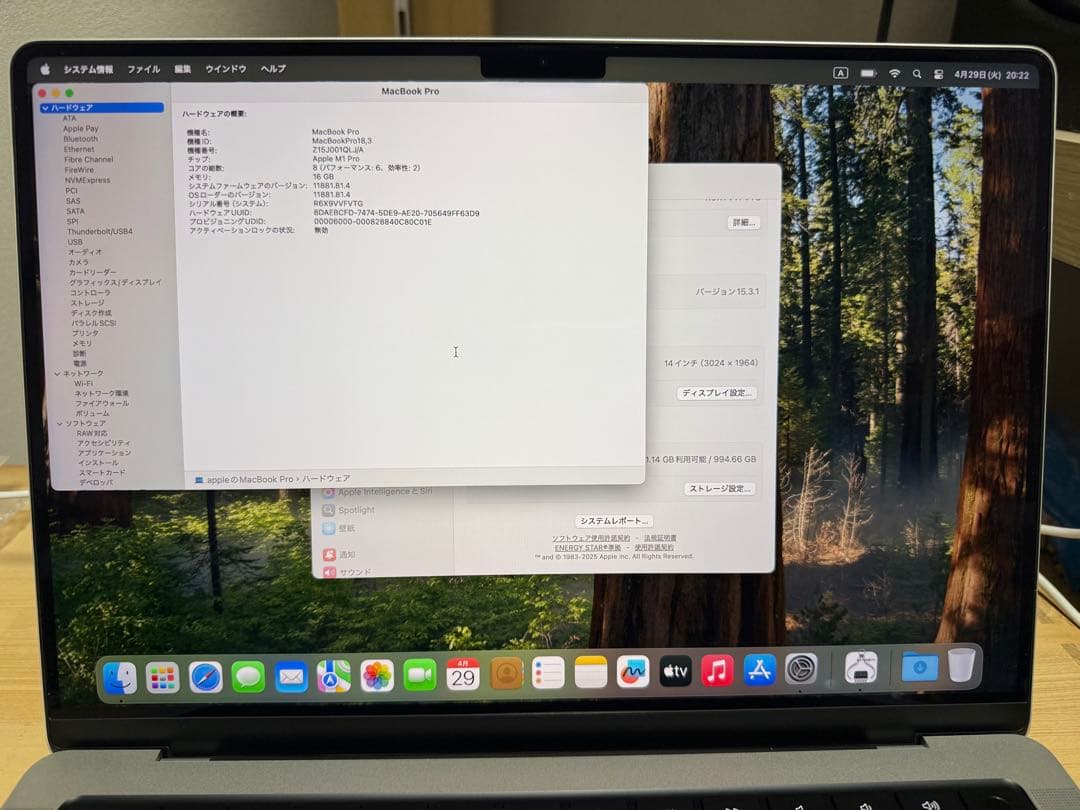1080x810 pixels.
Task: Open the ウインドウ menu
Action: pos(225,69)
